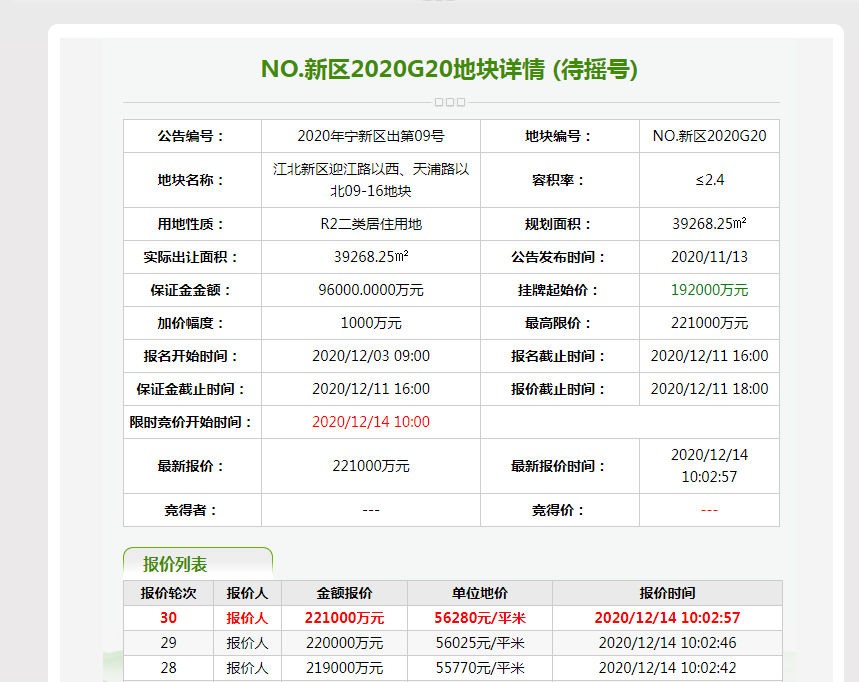This screenshot has height=682, width=859.
Task: Click the 公告编号 value 2020年宁新区出第09号
Action: point(370,136)
